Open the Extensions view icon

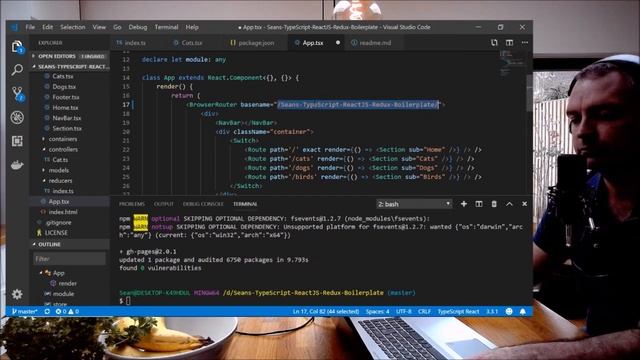pos(17,141)
